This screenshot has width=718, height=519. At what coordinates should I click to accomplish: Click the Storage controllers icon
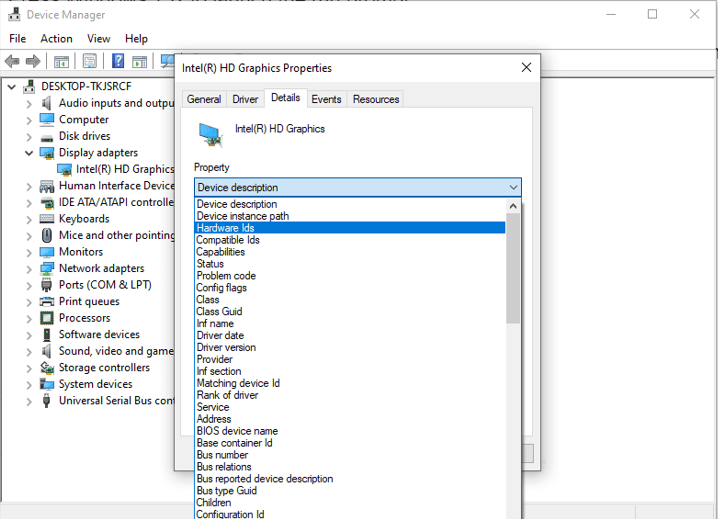click(x=47, y=367)
